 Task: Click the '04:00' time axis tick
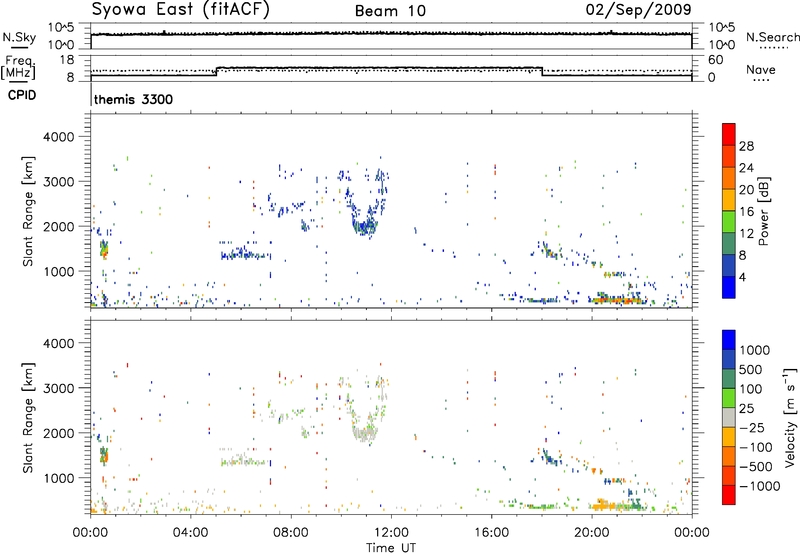[191, 533]
